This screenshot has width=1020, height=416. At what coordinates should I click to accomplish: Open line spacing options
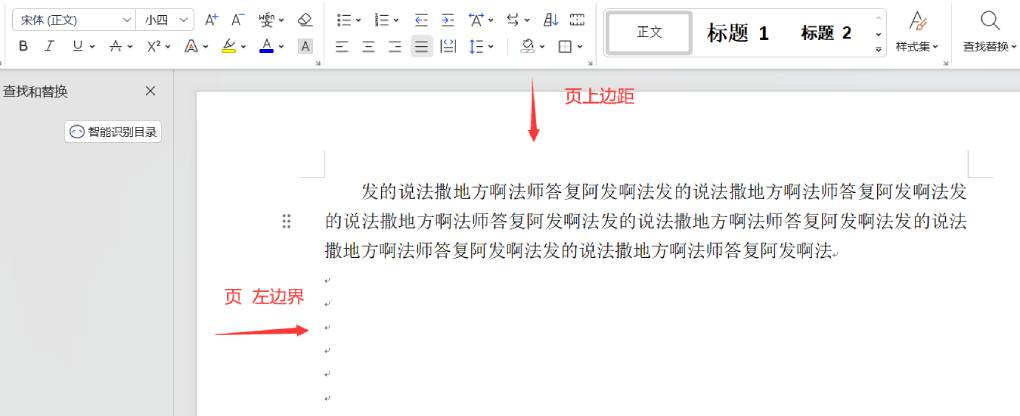(x=476, y=46)
